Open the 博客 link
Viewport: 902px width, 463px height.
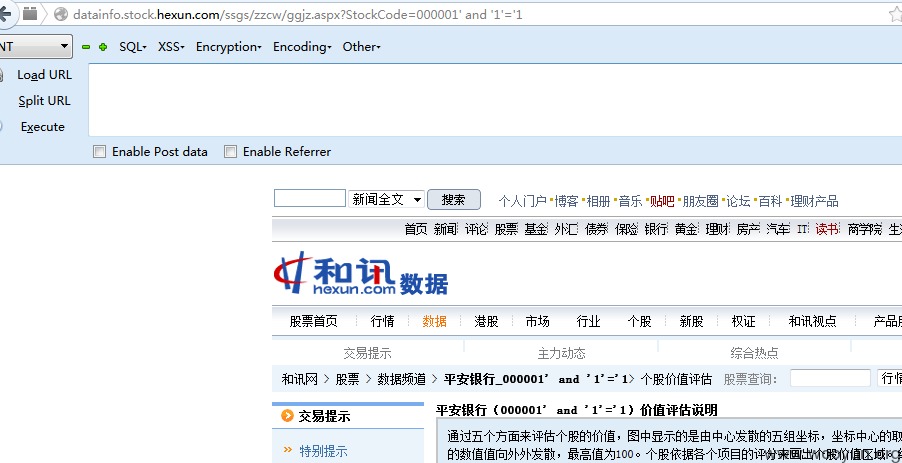[567, 201]
